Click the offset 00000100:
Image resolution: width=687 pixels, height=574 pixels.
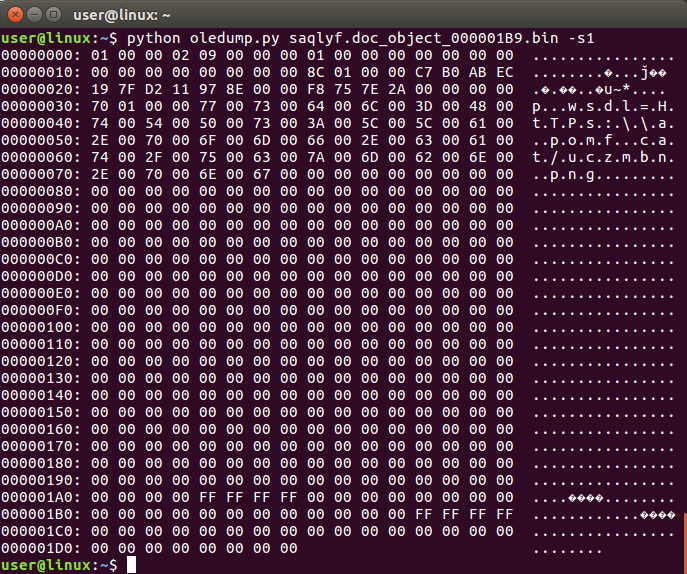coord(41,328)
